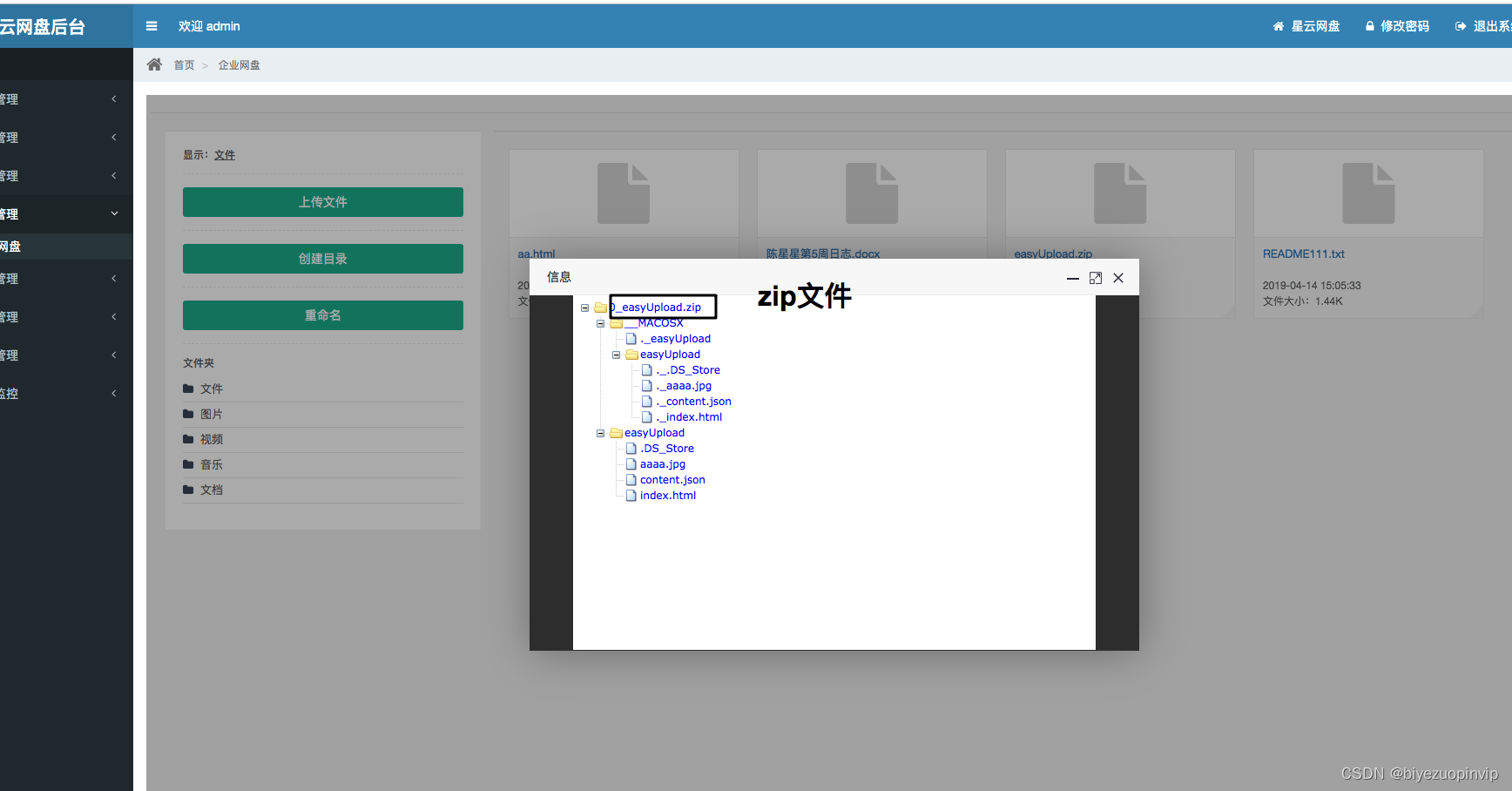Viewport: 1512px width, 791px height.
Task: Click the README111.txt file icon
Action: pyautogui.click(x=1368, y=193)
